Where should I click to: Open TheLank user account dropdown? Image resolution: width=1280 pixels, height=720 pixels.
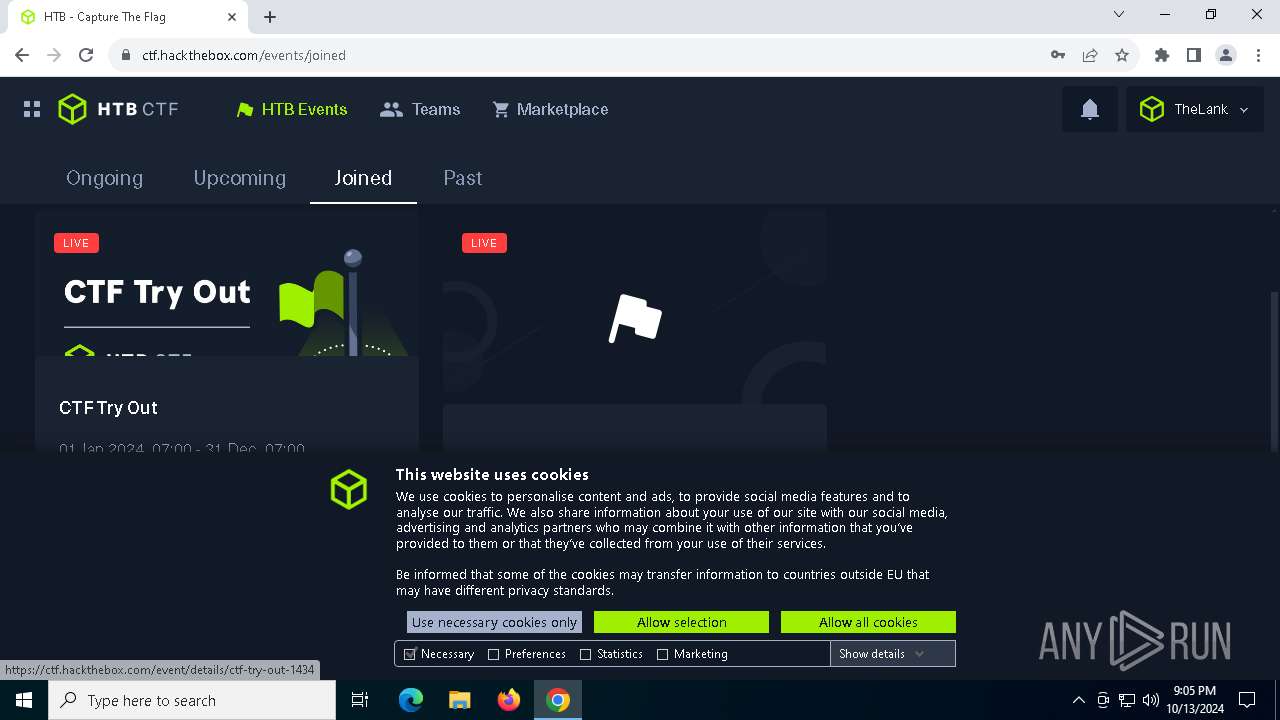tap(1195, 109)
